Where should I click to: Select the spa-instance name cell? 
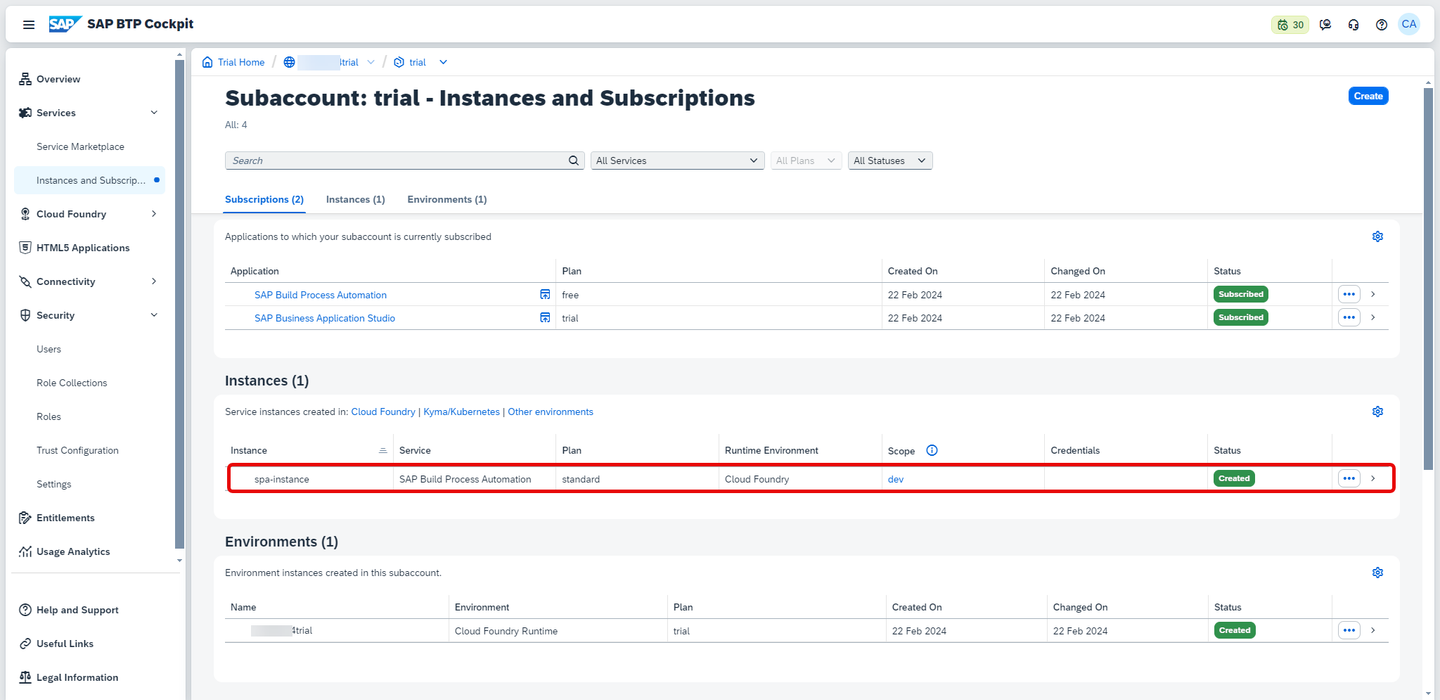click(x=282, y=479)
